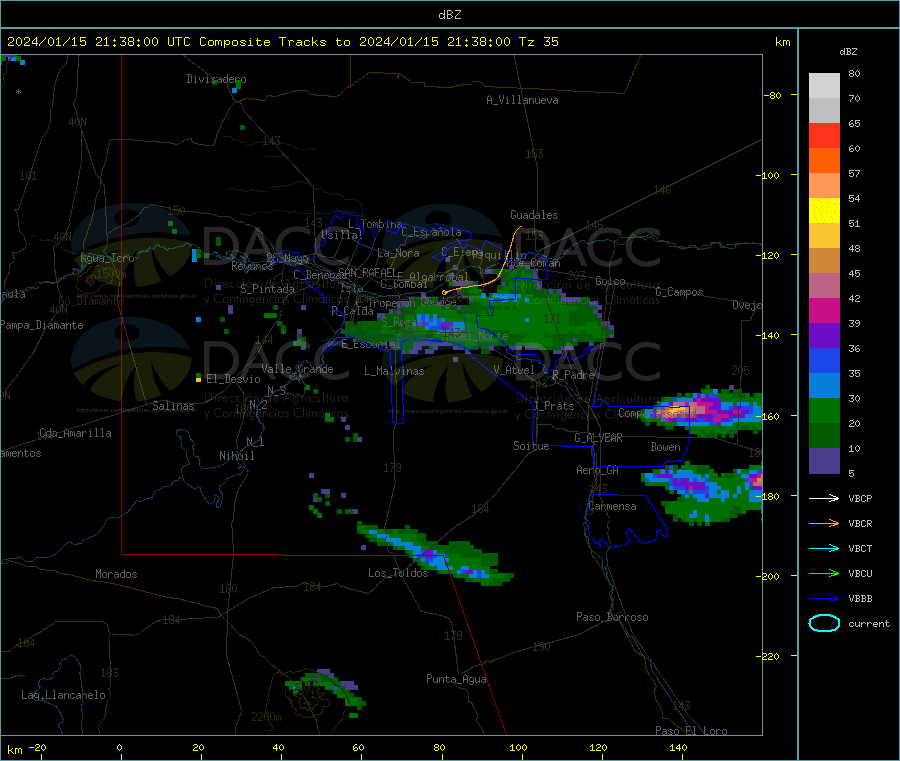Click the 'Divisadero' map label
Viewport: 900px width, 761px height.
pos(216,79)
